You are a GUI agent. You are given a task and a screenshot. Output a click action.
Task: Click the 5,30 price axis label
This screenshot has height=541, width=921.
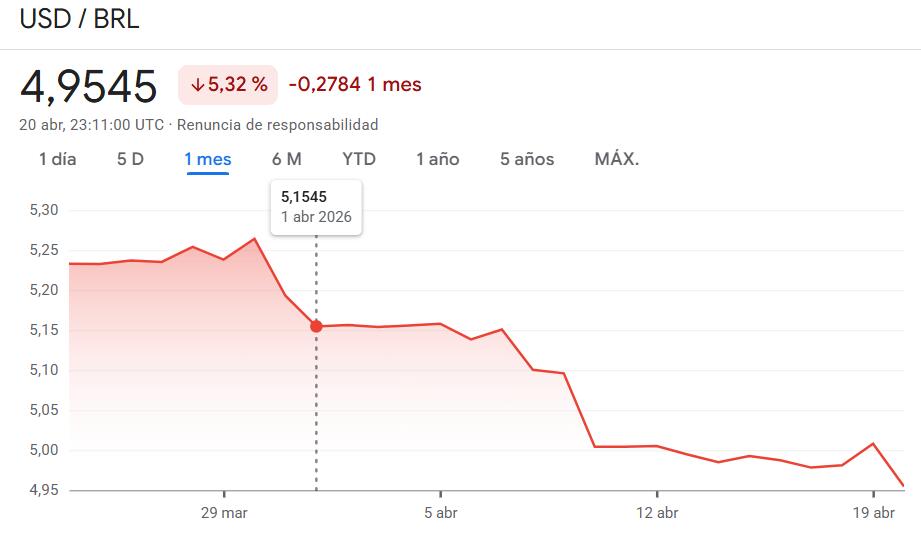46,210
